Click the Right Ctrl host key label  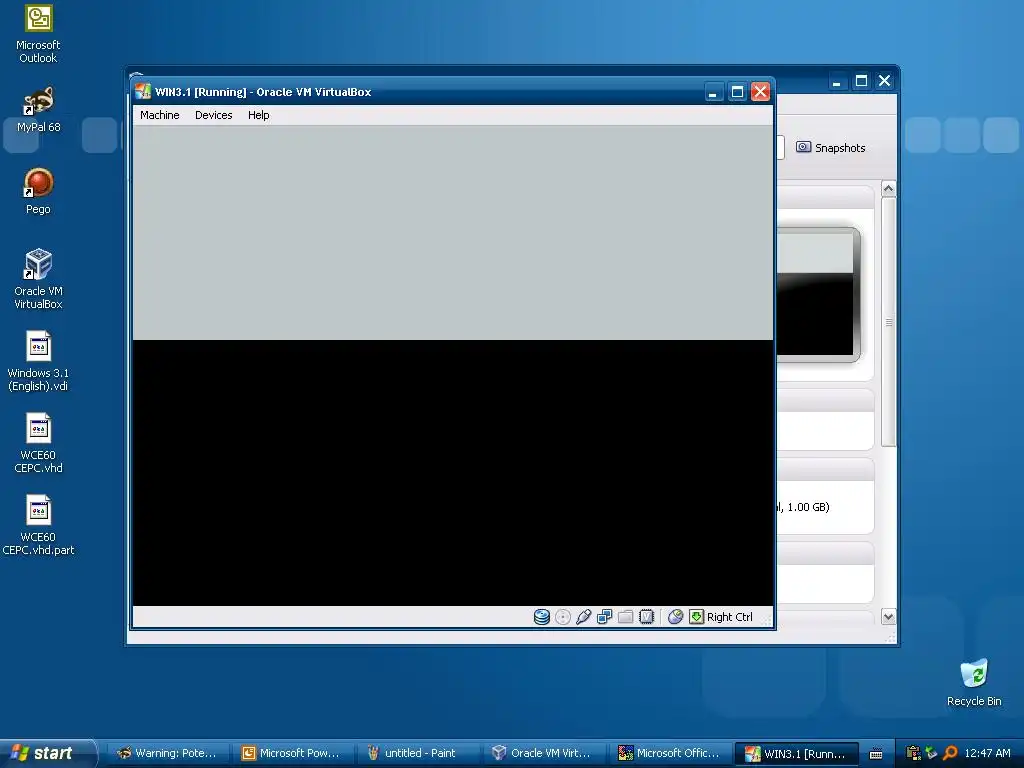pyautogui.click(x=729, y=617)
